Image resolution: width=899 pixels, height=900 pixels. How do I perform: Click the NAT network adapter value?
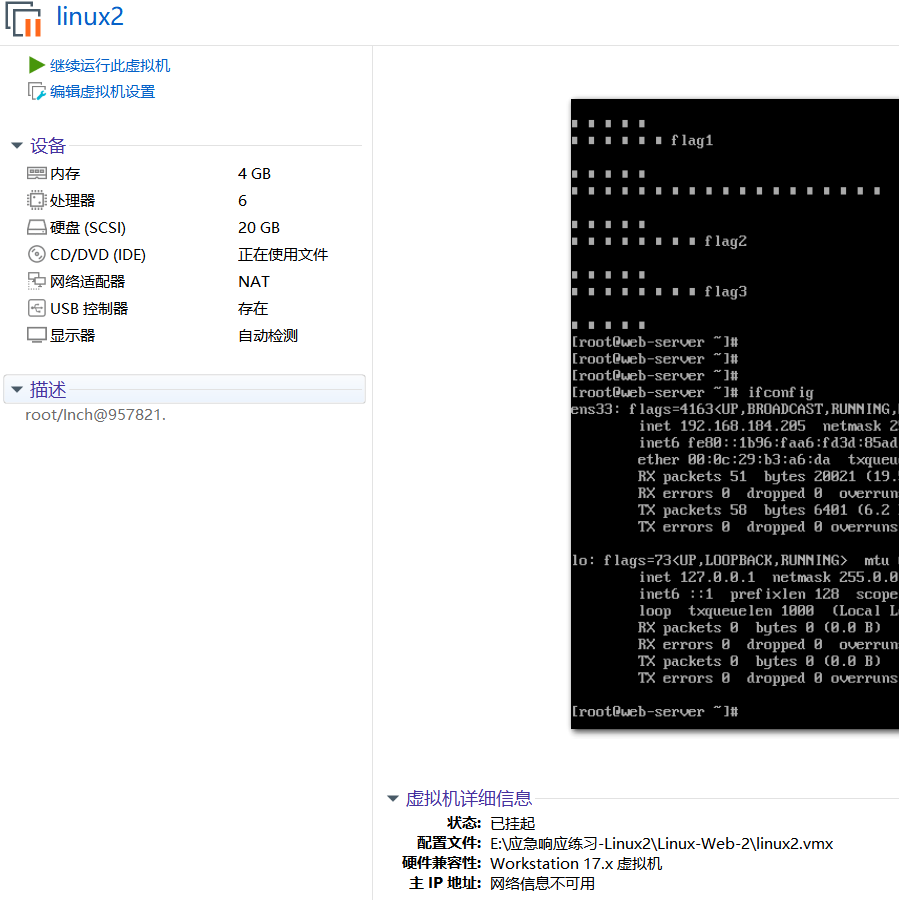coord(254,281)
